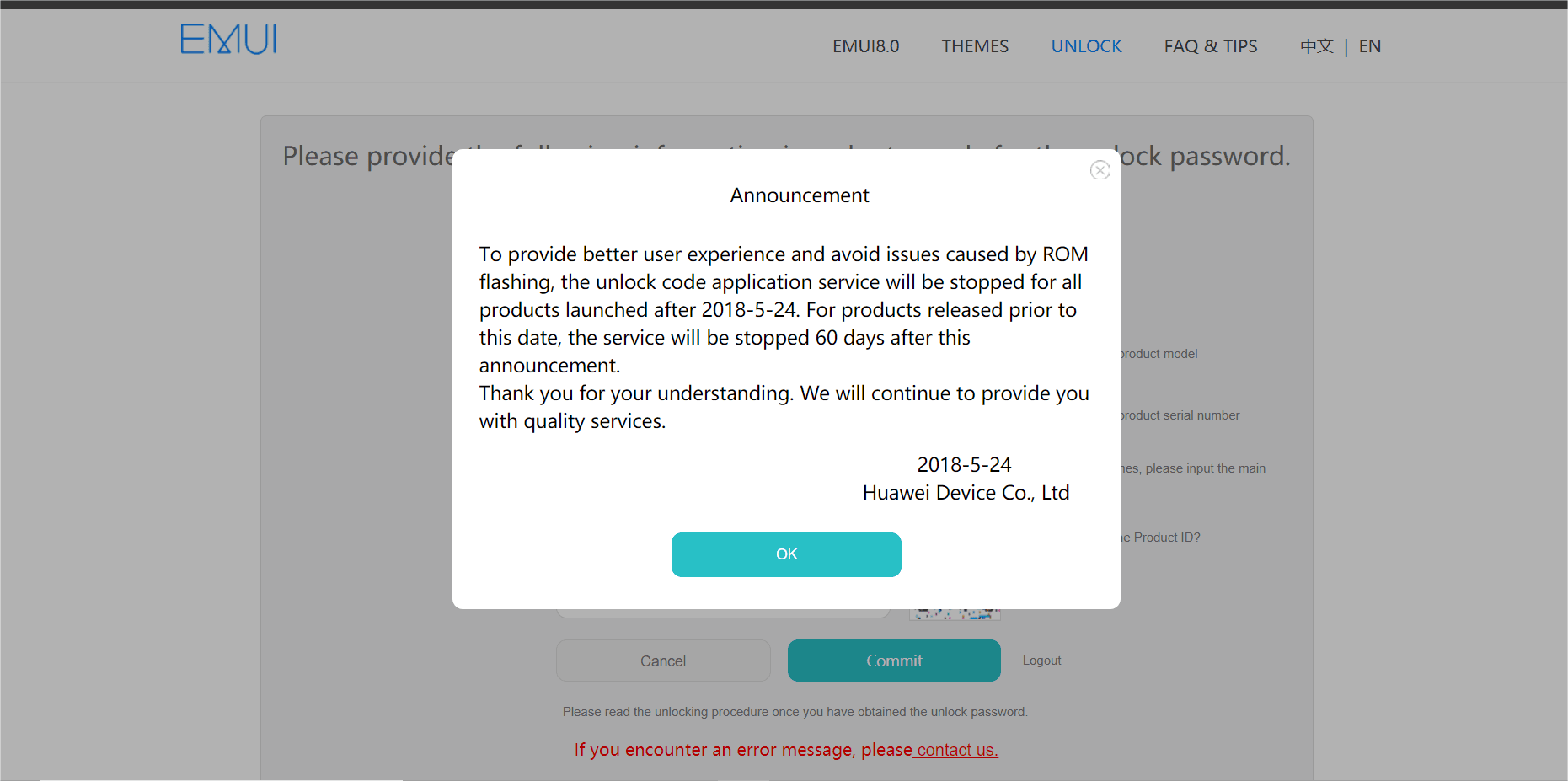Click the 'Announcement' dialog title text
Viewport: 1568px width, 781px height.
800,195
